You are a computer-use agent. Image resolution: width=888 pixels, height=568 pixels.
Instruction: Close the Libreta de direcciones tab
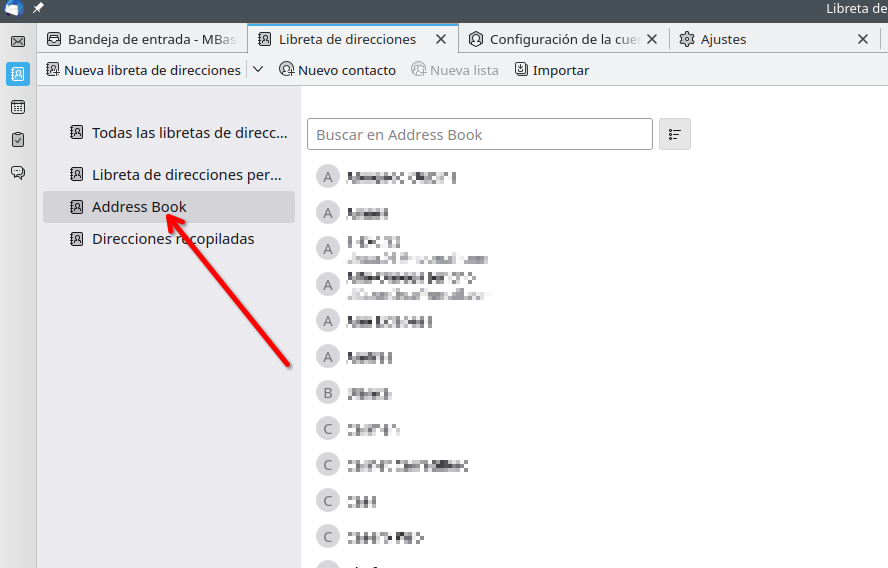441,39
